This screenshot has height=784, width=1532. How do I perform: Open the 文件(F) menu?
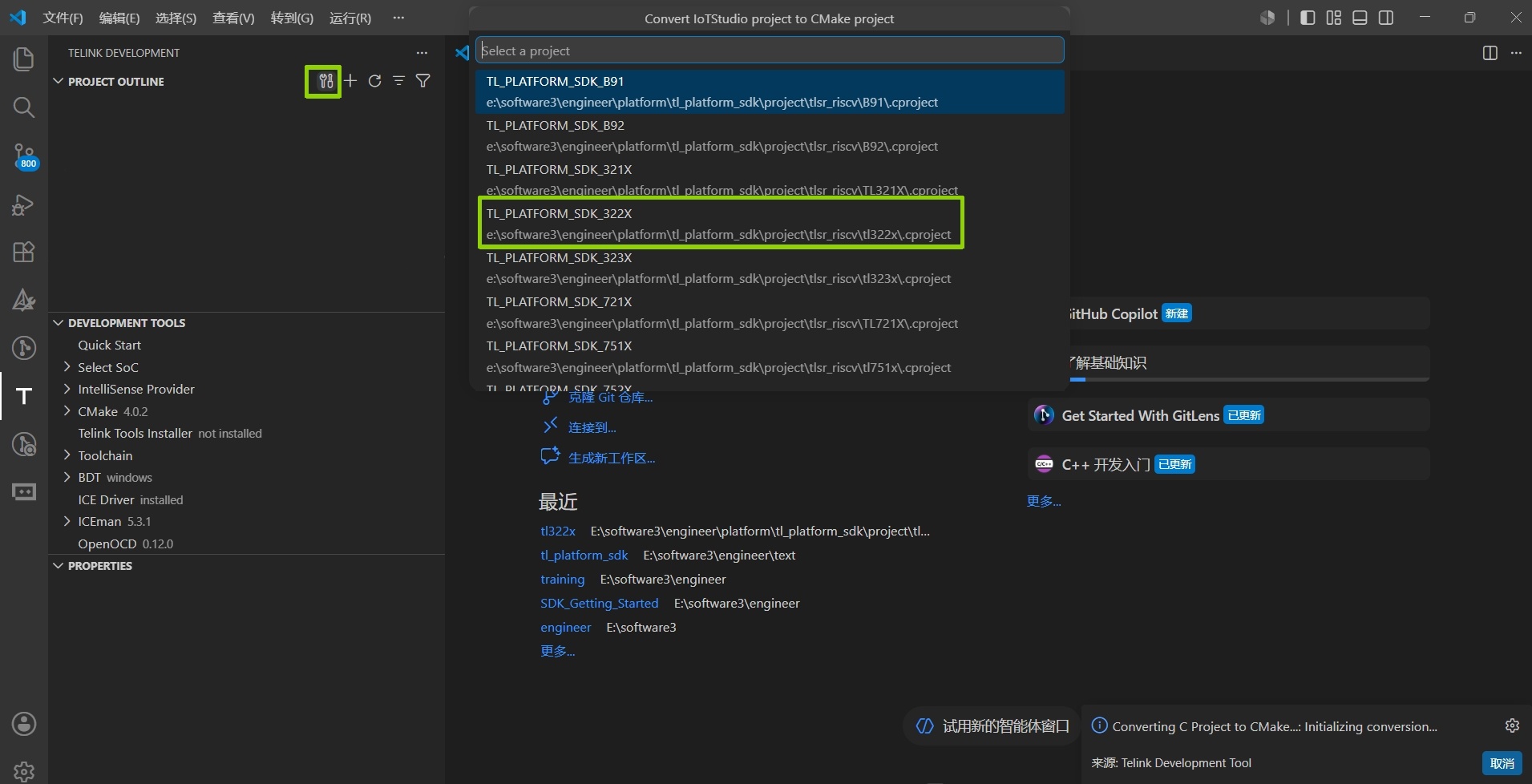(x=63, y=18)
